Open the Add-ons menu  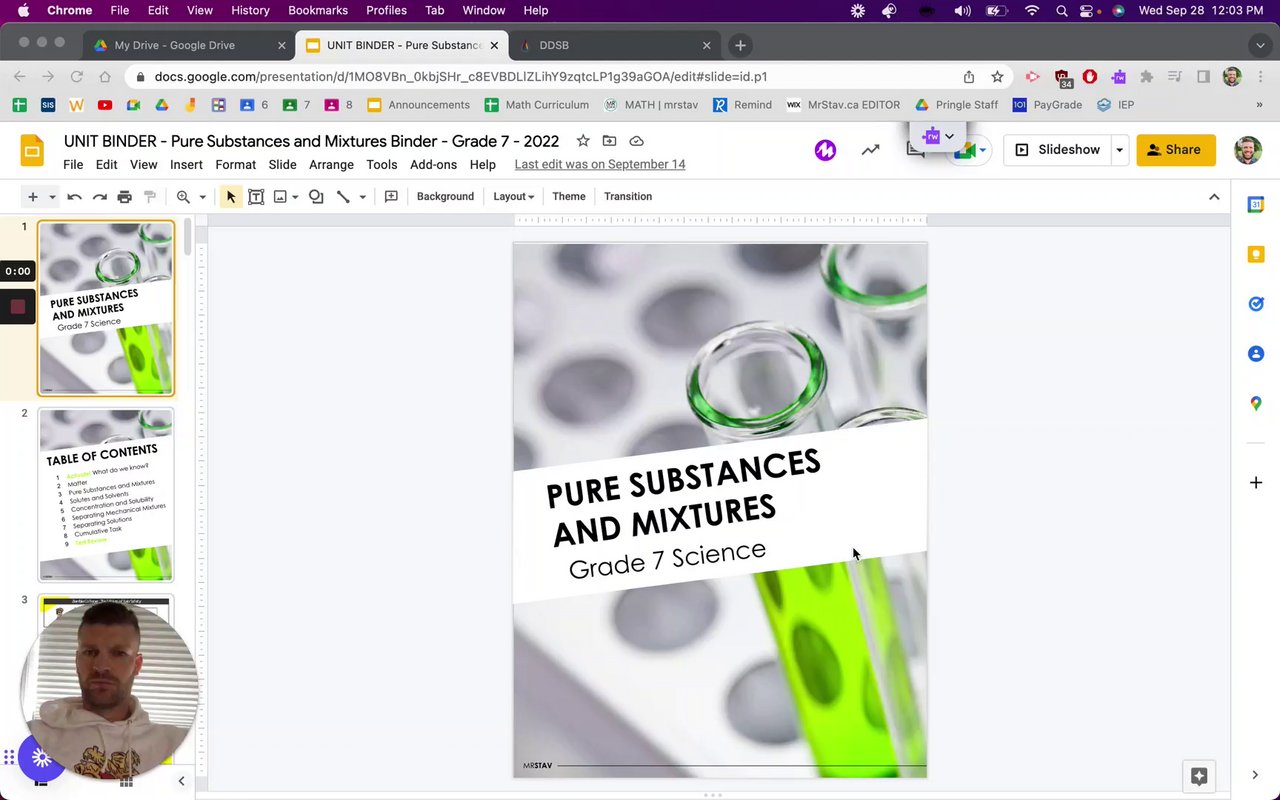[x=433, y=165]
